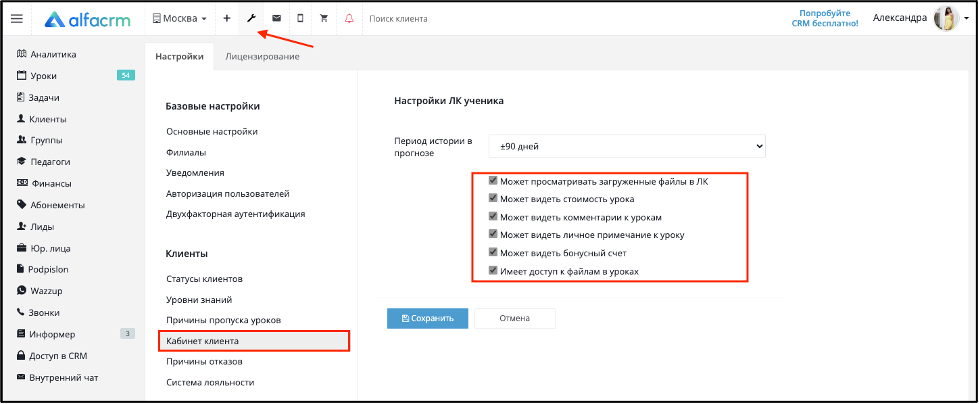Click the mobile phone icon
The width and height of the screenshot is (979, 404).
point(300,18)
